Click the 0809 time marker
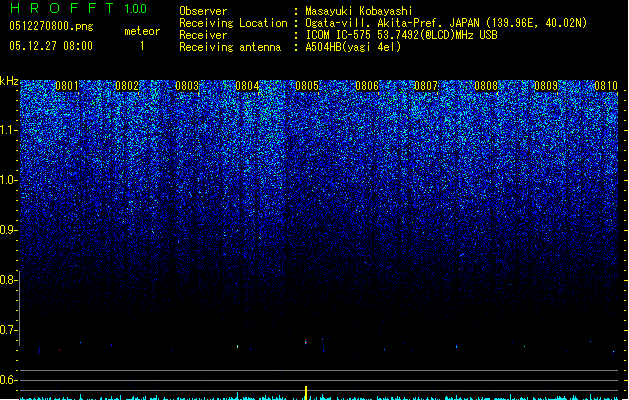 (x=546, y=86)
